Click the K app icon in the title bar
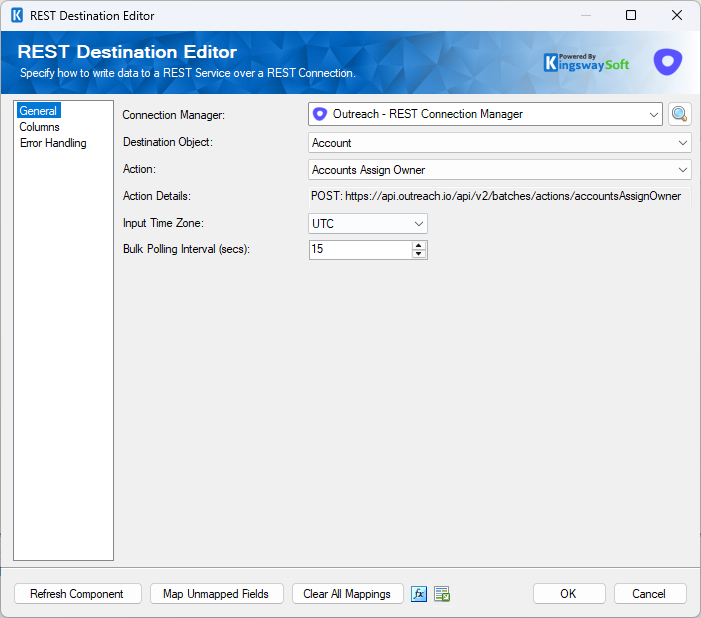701x618 pixels. [17, 15]
